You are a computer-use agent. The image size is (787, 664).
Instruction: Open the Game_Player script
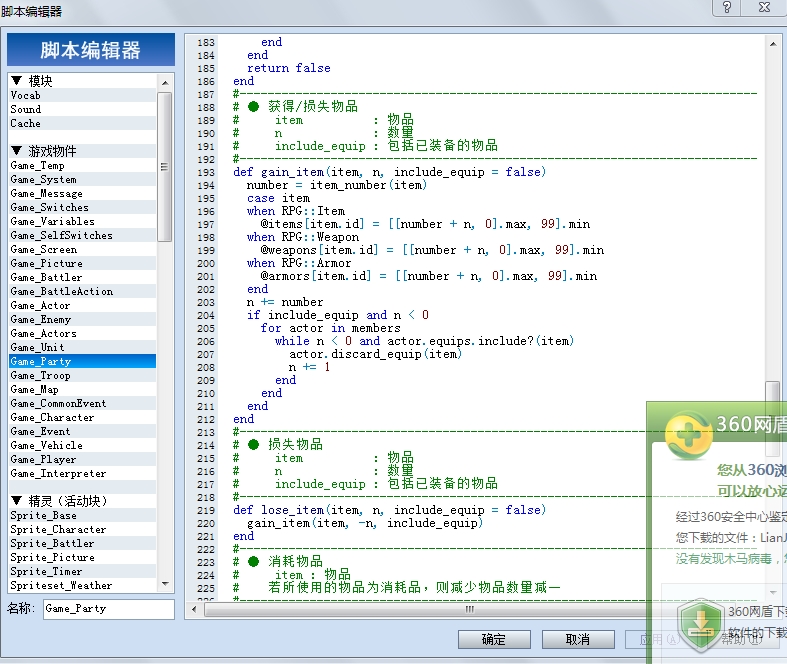[x=82, y=460]
